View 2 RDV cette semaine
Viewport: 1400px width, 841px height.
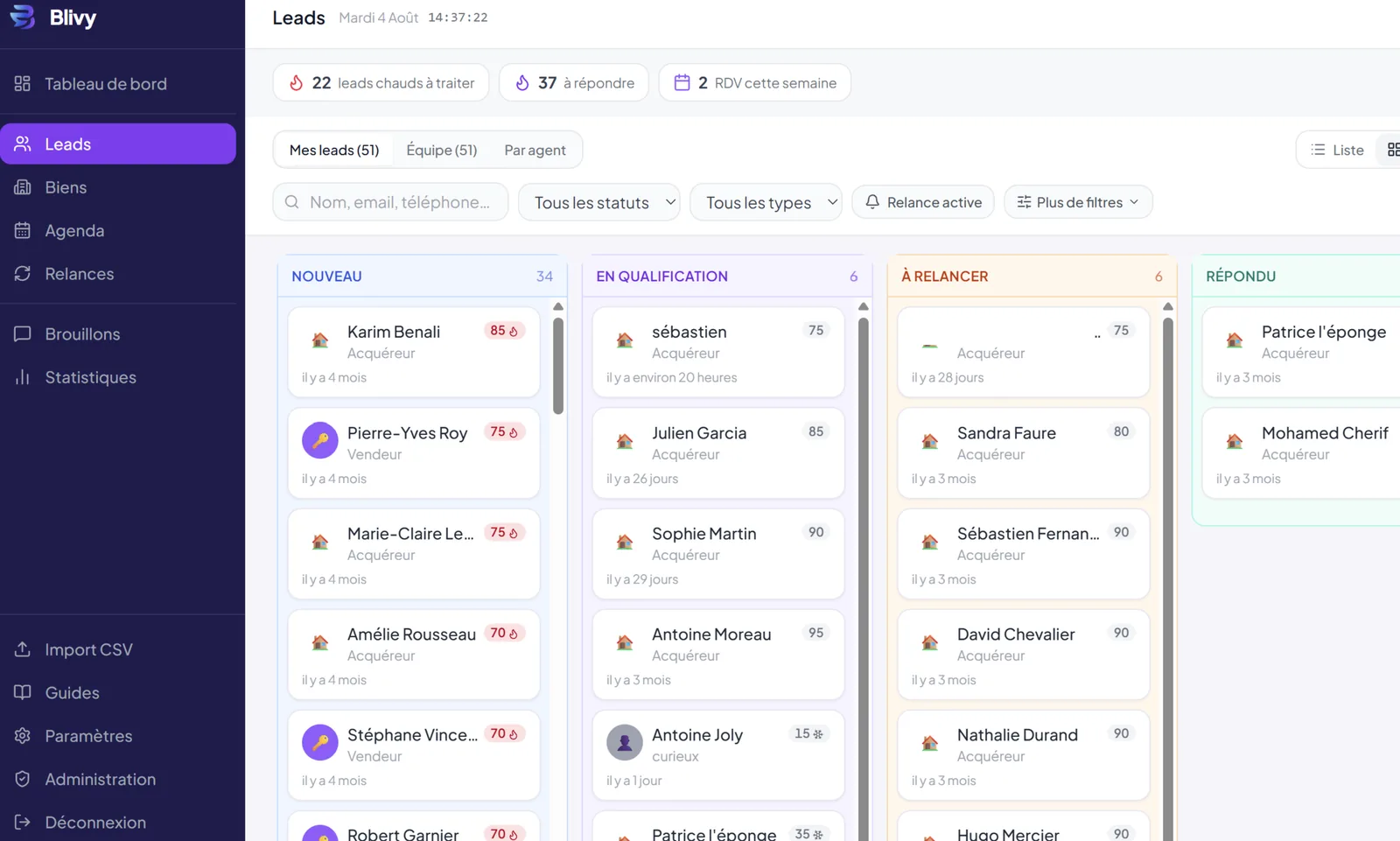click(x=754, y=82)
